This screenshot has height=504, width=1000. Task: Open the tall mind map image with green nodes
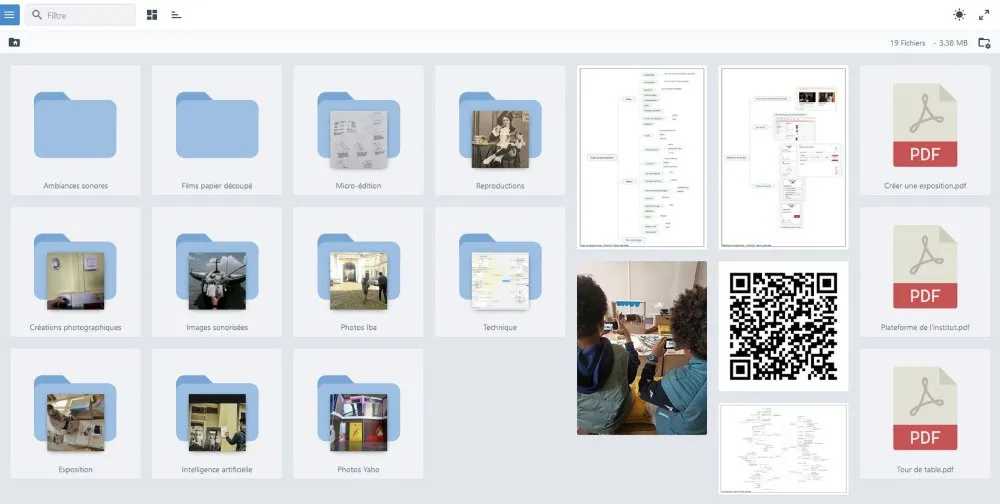642,157
